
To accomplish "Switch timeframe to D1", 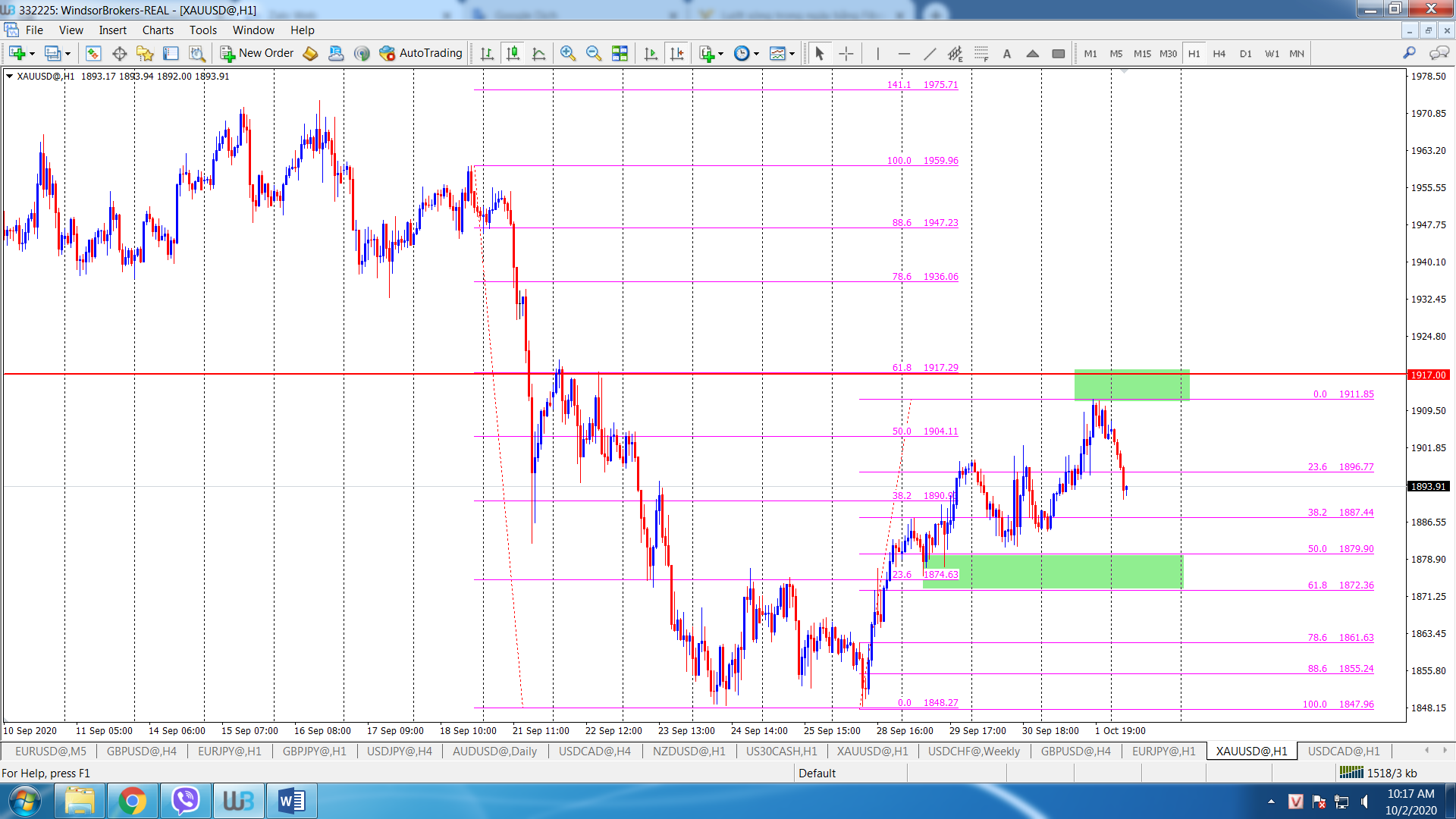I will (1245, 53).
